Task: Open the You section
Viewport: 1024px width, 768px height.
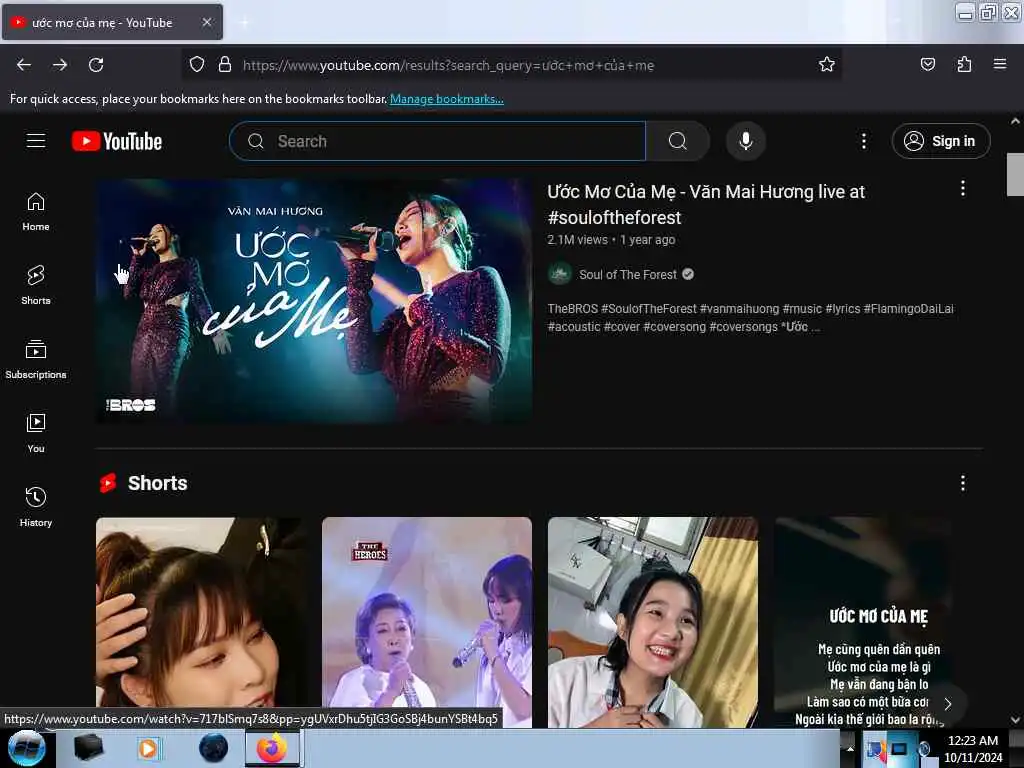Action: pos(36,434)
